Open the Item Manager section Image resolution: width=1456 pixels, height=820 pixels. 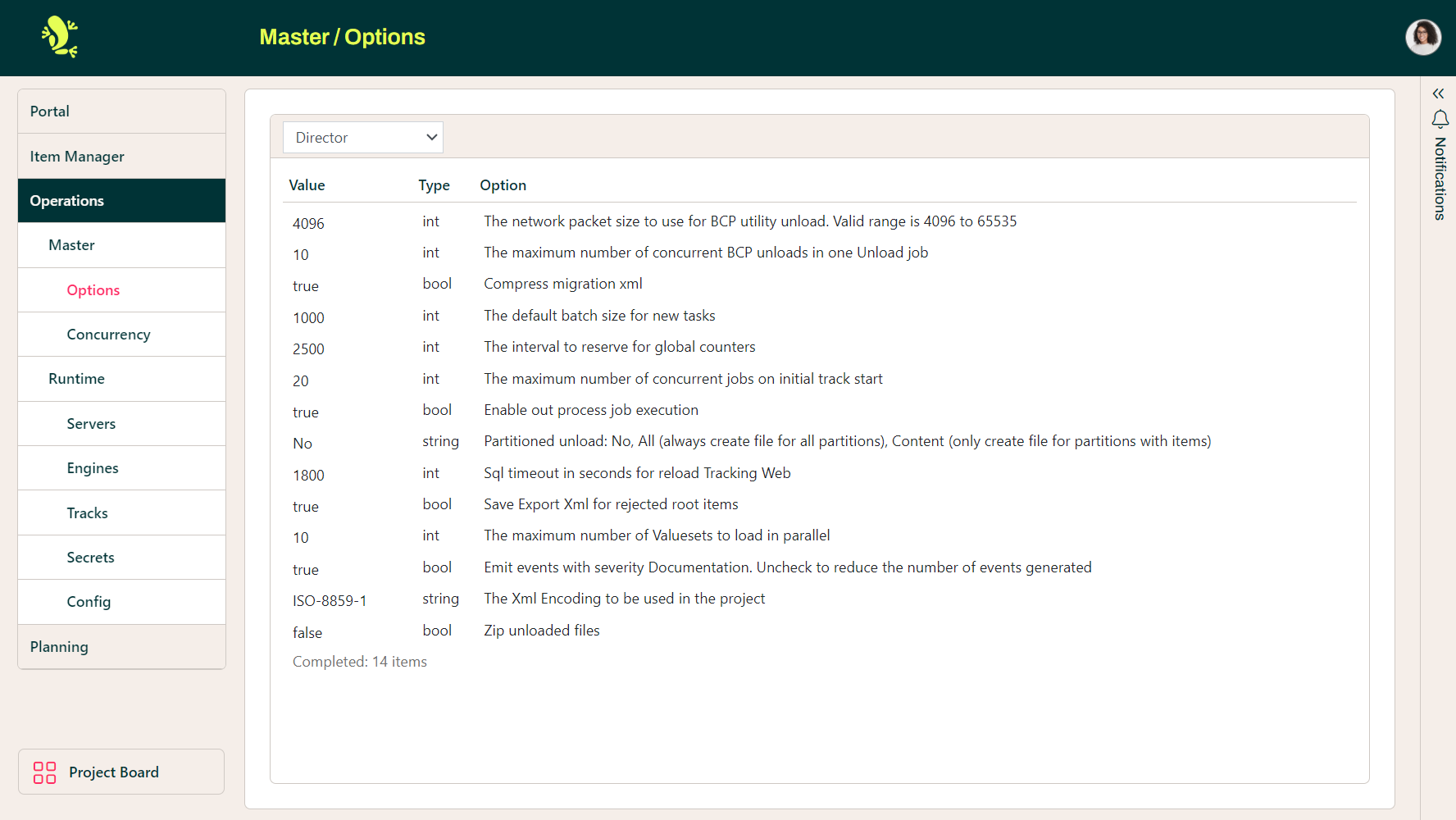coord(77,156)
